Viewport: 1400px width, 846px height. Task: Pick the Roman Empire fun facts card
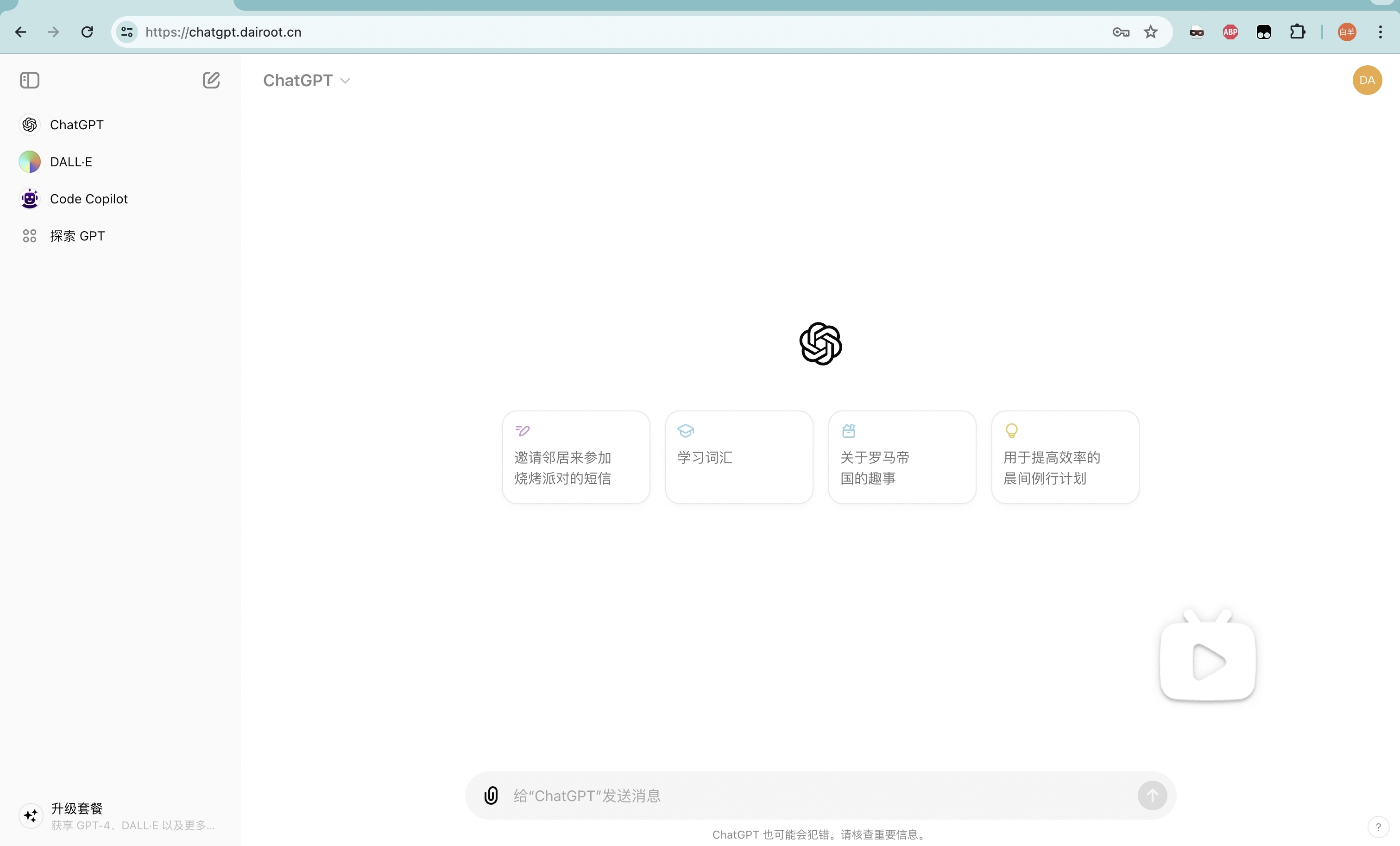(902, 457)
